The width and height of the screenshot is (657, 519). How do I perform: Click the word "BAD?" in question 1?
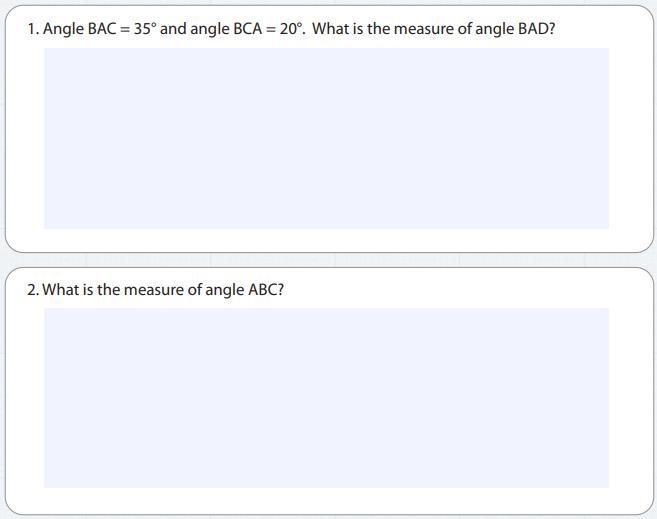[x=537, y=29]
